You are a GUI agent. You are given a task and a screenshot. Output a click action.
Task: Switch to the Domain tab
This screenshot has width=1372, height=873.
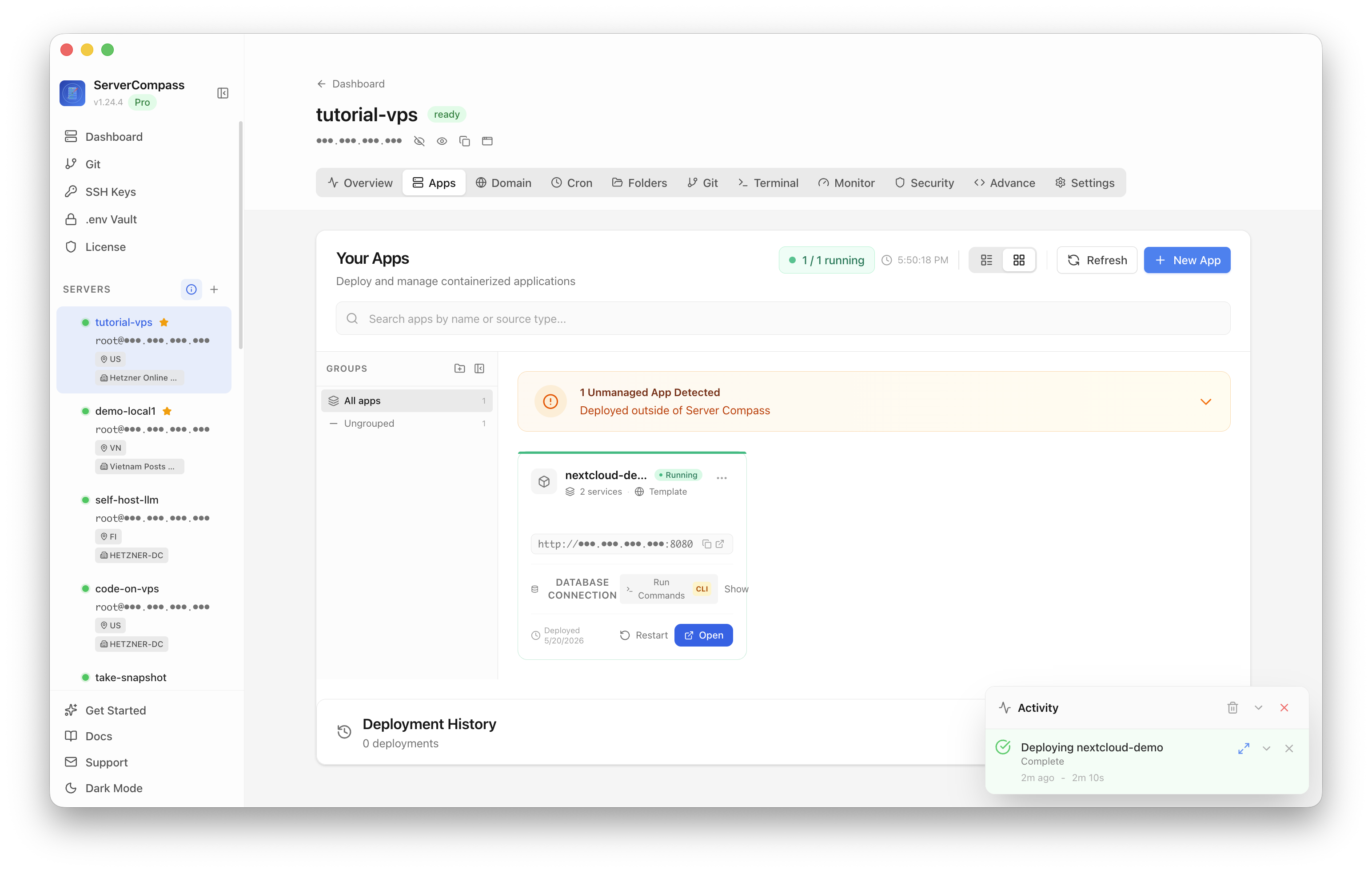click(x=504, y=183)
